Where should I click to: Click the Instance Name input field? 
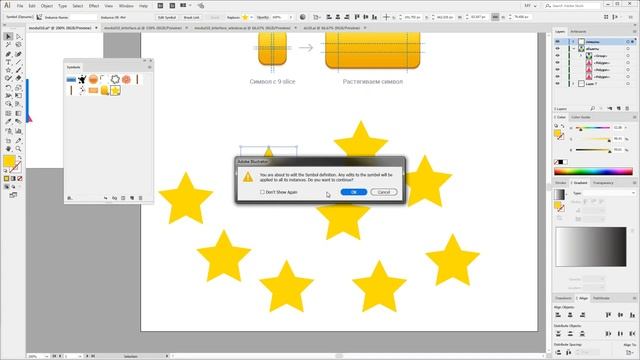pos(83,18)
